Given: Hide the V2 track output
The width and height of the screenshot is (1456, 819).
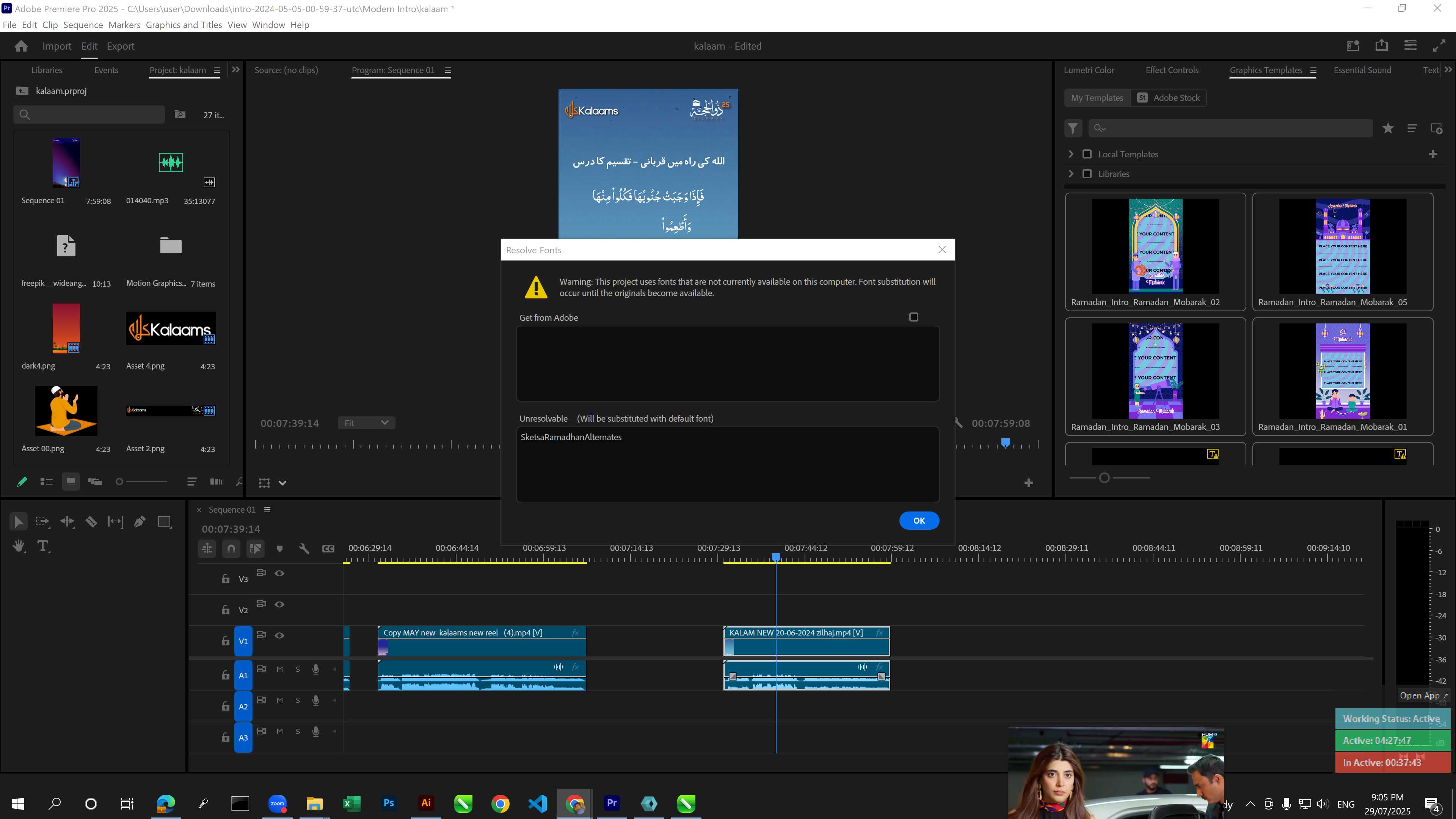Looking at the screenshot, I should (279, 604).
